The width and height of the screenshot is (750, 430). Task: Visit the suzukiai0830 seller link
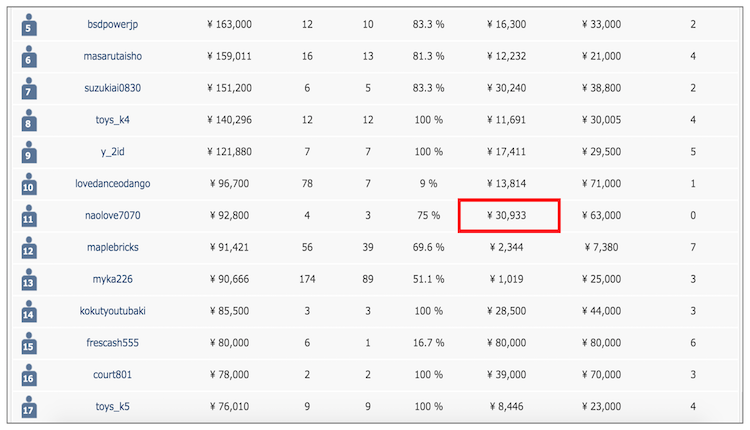pos(112,88)
